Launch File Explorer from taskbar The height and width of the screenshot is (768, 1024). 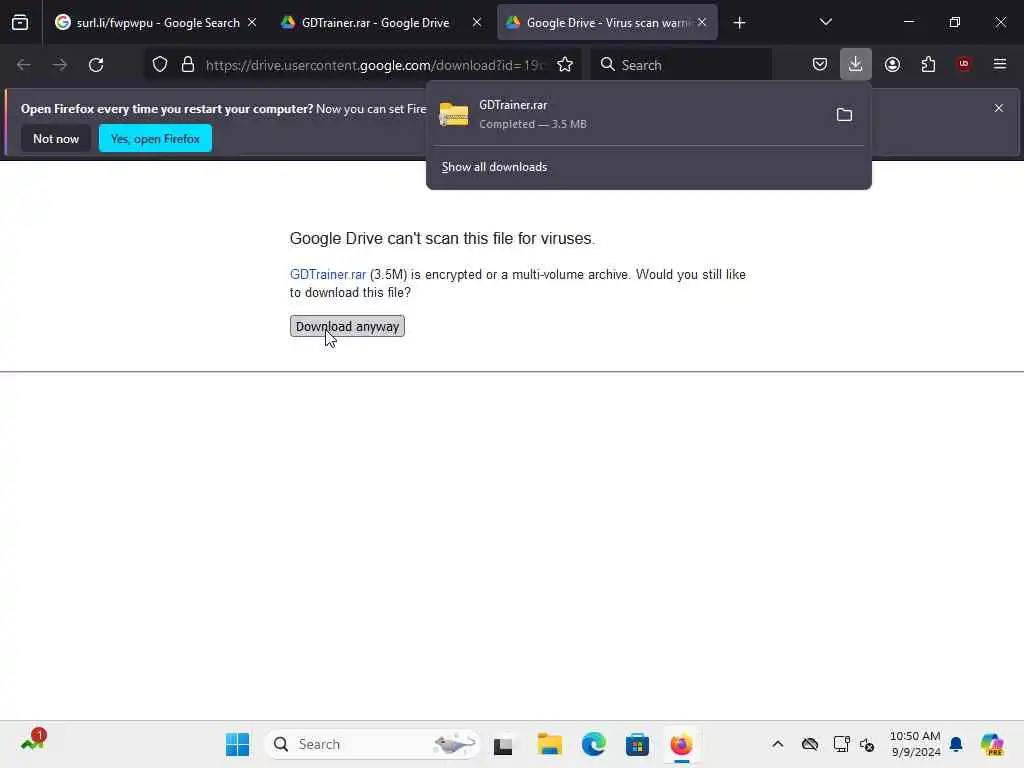[x=549, y=744]
